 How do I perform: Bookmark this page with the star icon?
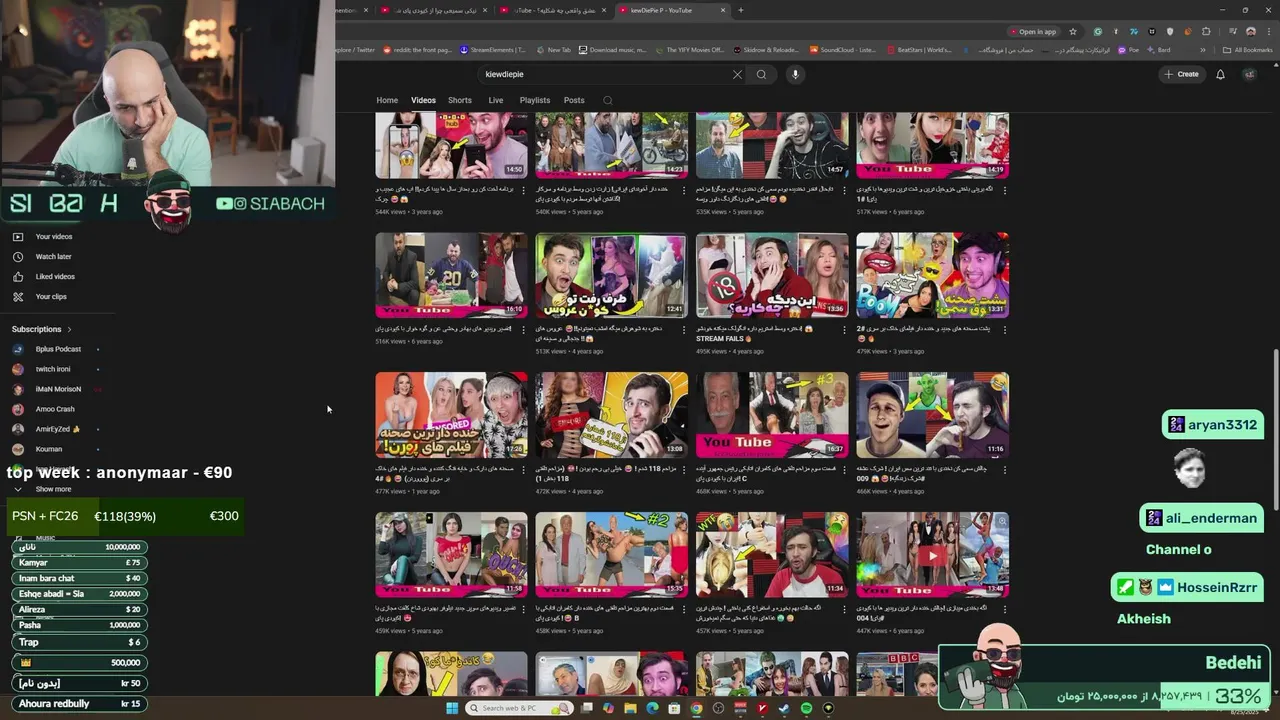point(1073,32)
